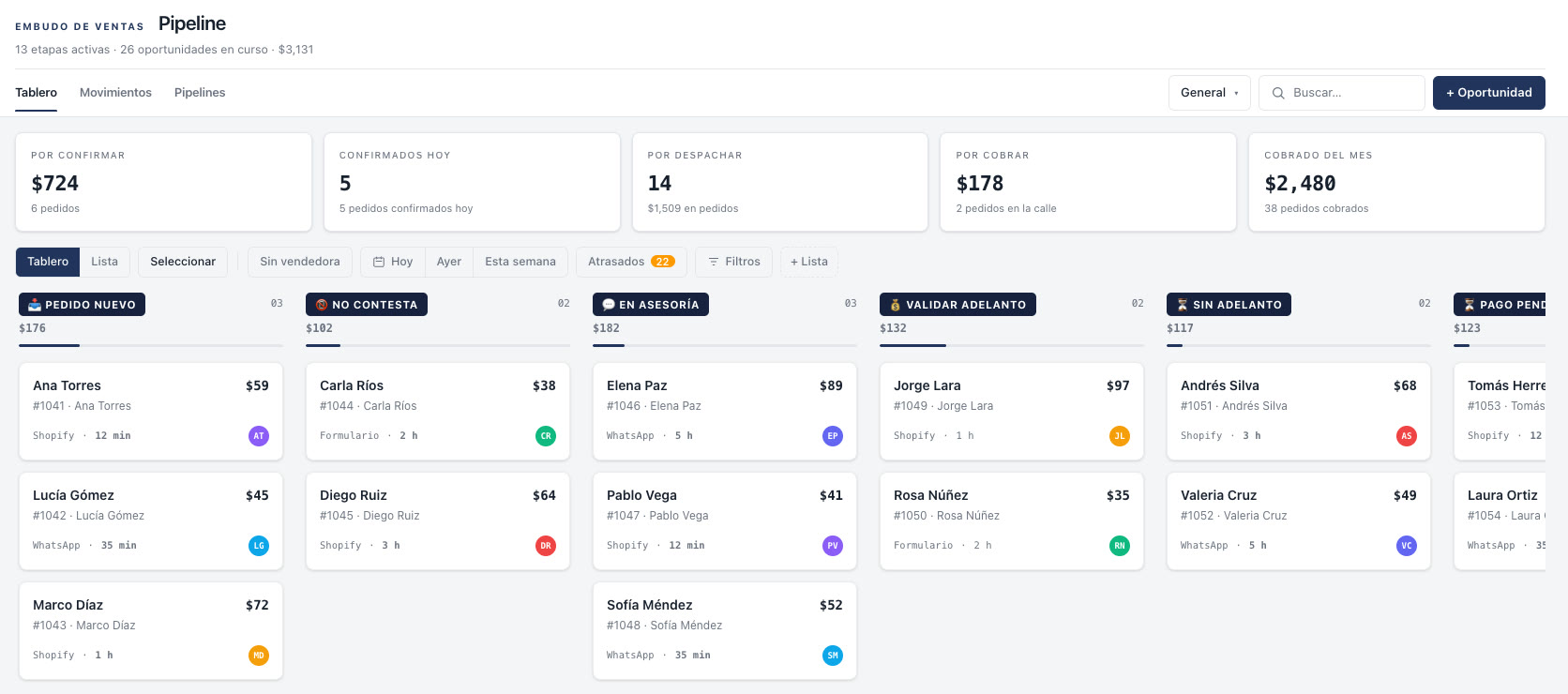Switch to Tablero view toggle
This screenshot has width=1568, height=694.
(x=48, y=262)
